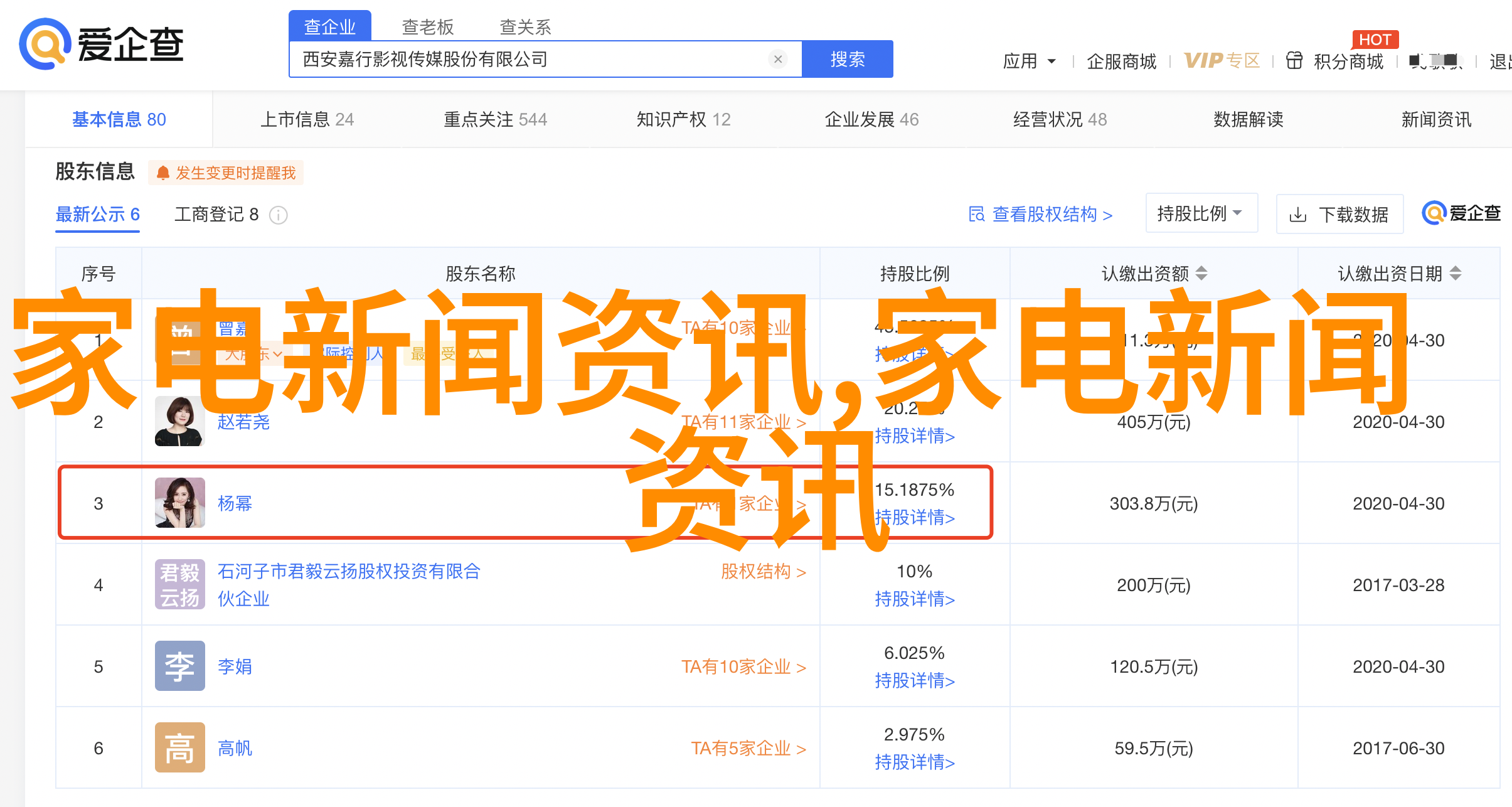Viewport: 1512px width, 807px height.
Task: Click 李 avatar tile for 李娟
Action: 179,666
